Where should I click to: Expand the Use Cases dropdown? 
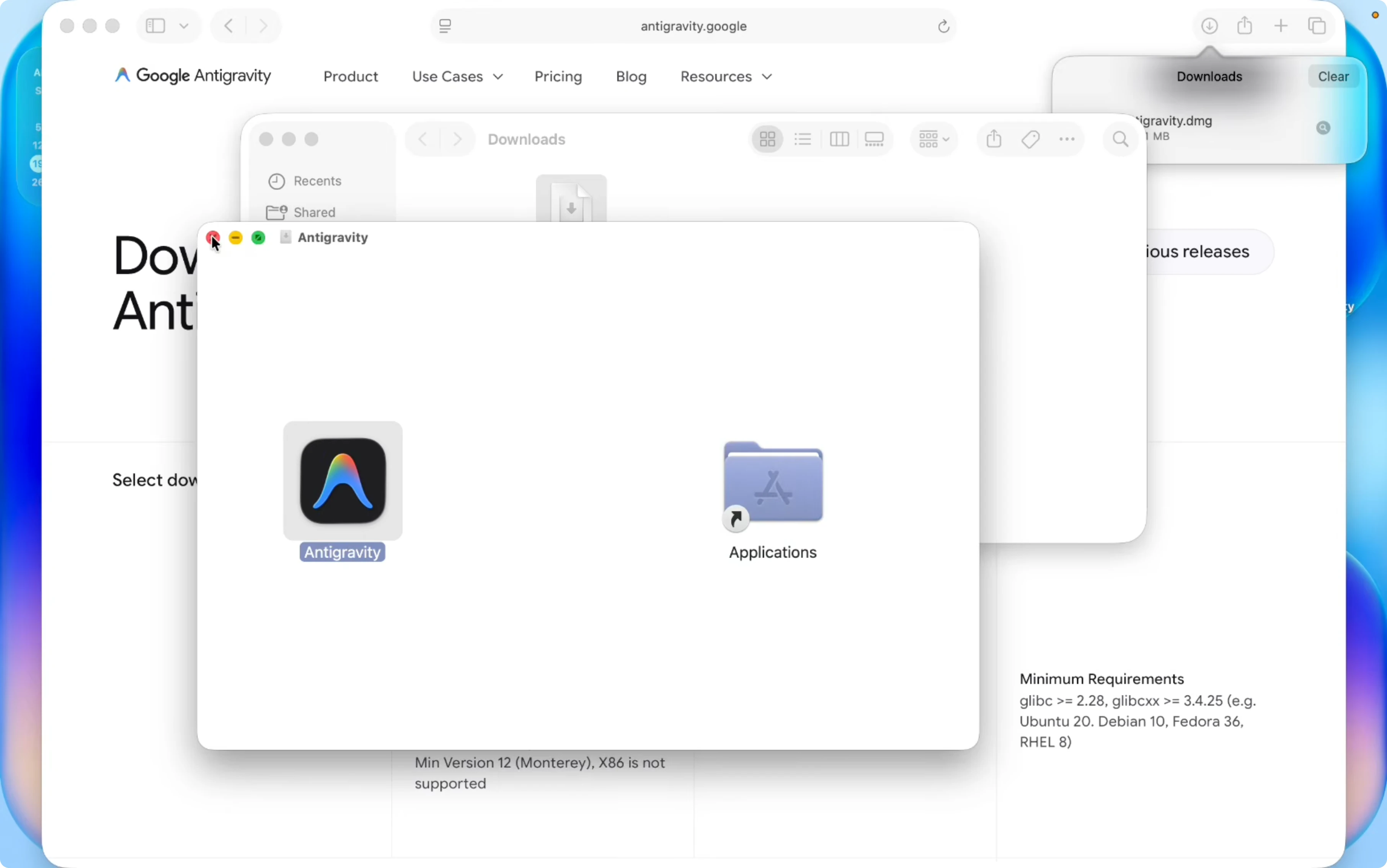[458, 77]
